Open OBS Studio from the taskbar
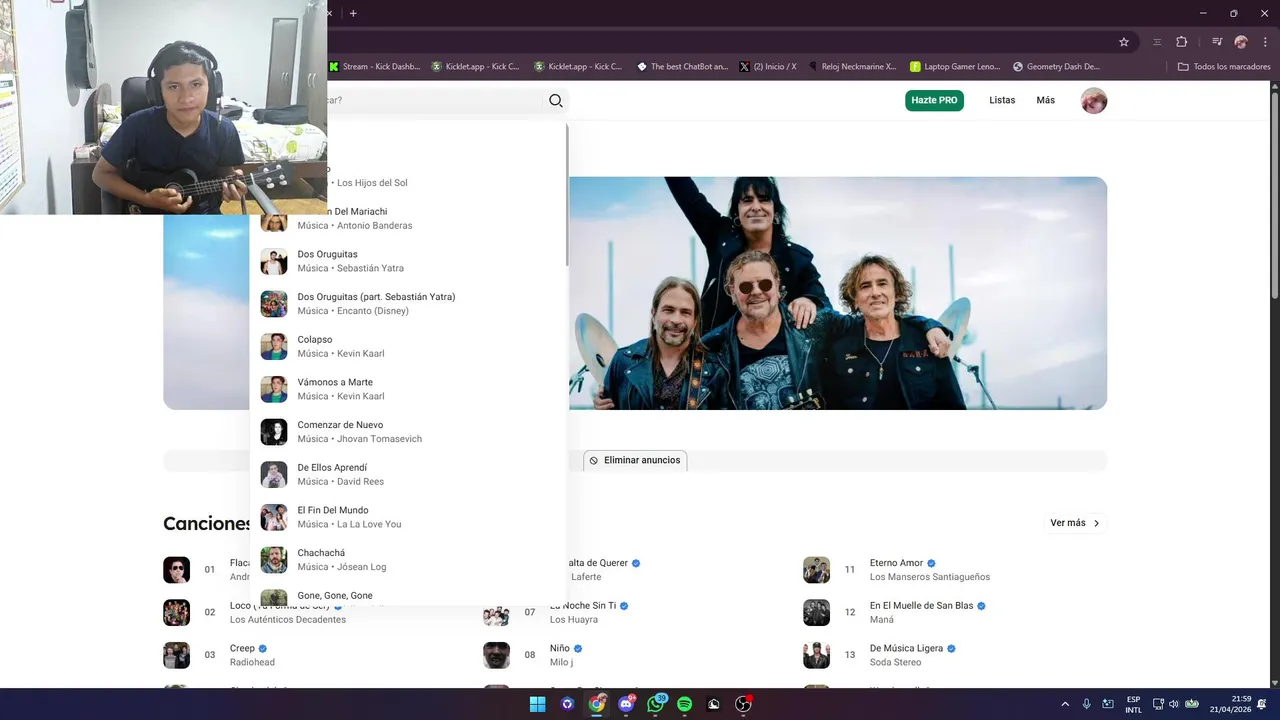This screenshot has height=720, width=1280. tap(743, 704)
